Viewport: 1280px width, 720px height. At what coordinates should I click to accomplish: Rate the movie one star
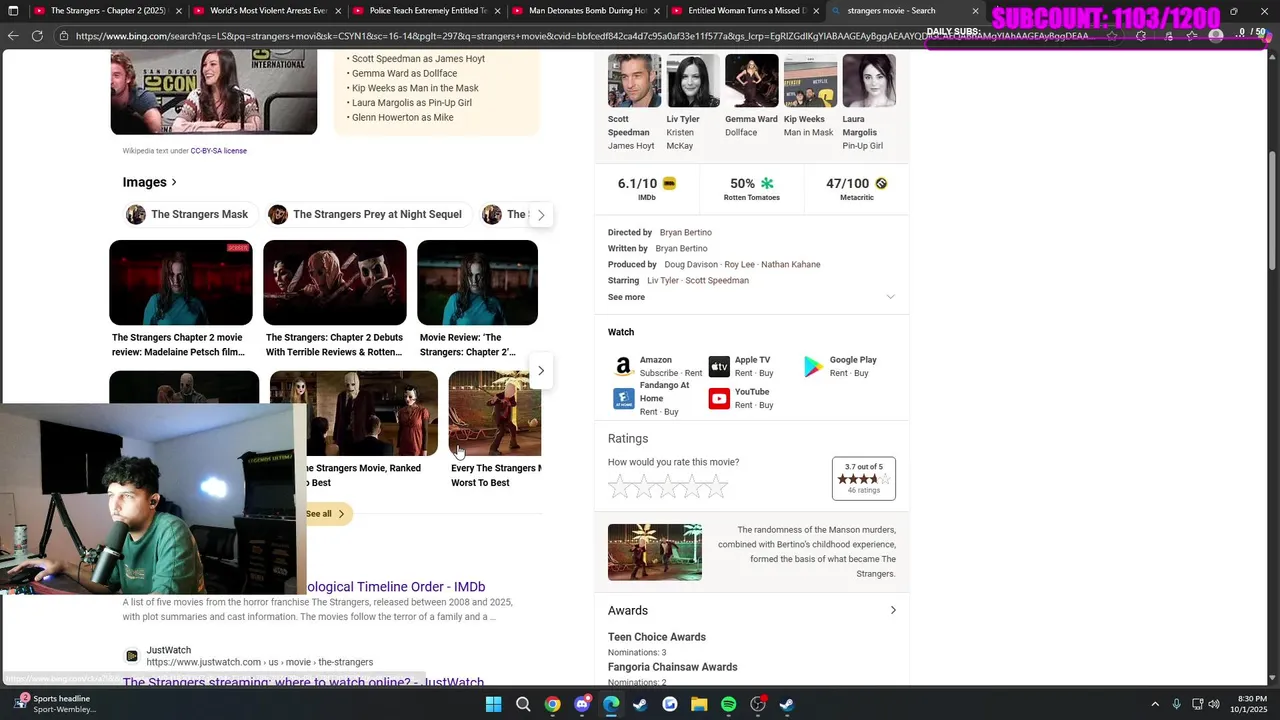pyautogui.click(x=620, y=487)
